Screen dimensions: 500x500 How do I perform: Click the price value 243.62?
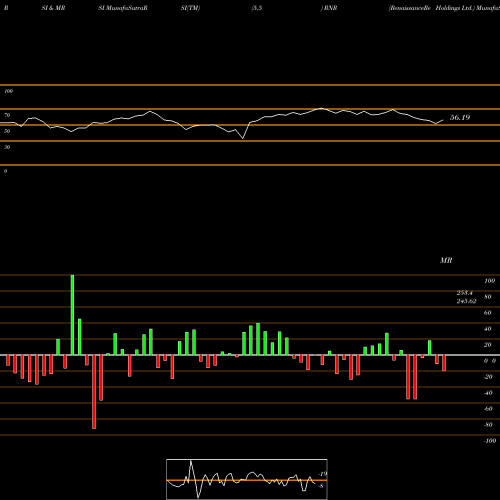click(x=466, y=301)
